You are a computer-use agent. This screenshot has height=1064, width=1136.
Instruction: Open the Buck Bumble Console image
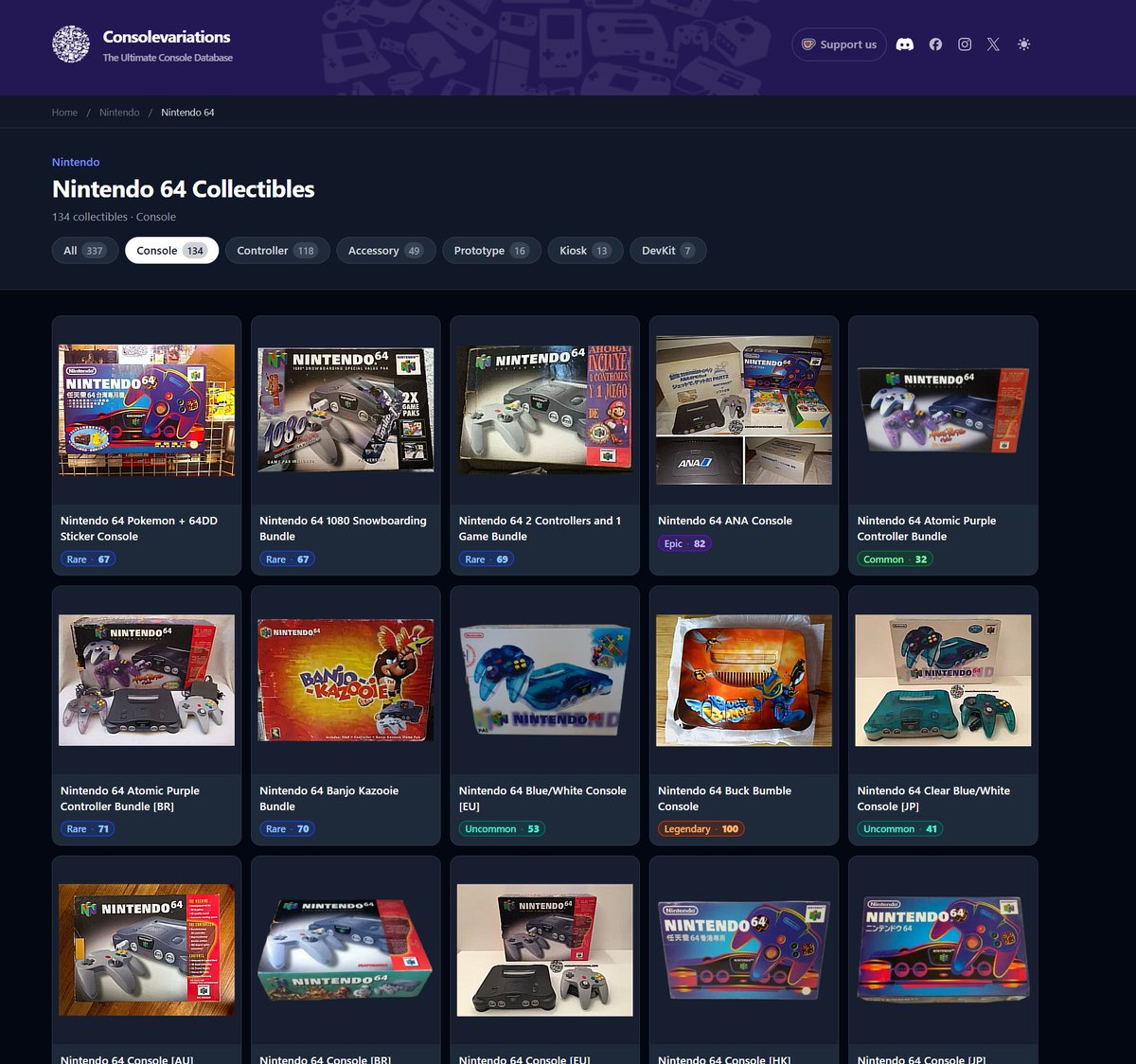click(x=744, y=680)
